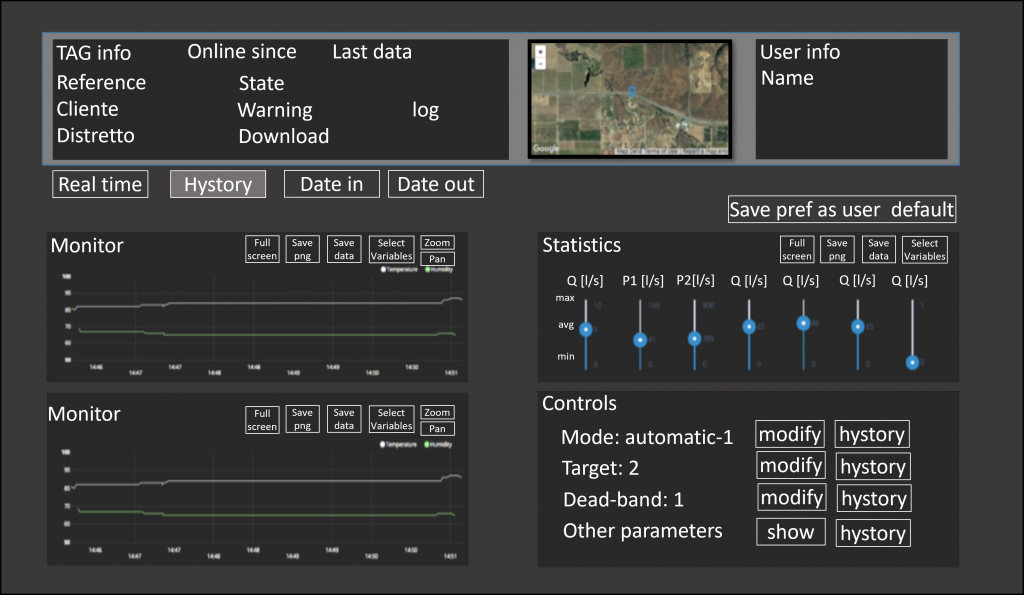The image size is (1024, 595).
Task: Click the map zoom in plus button
Action: coord(541,50)
